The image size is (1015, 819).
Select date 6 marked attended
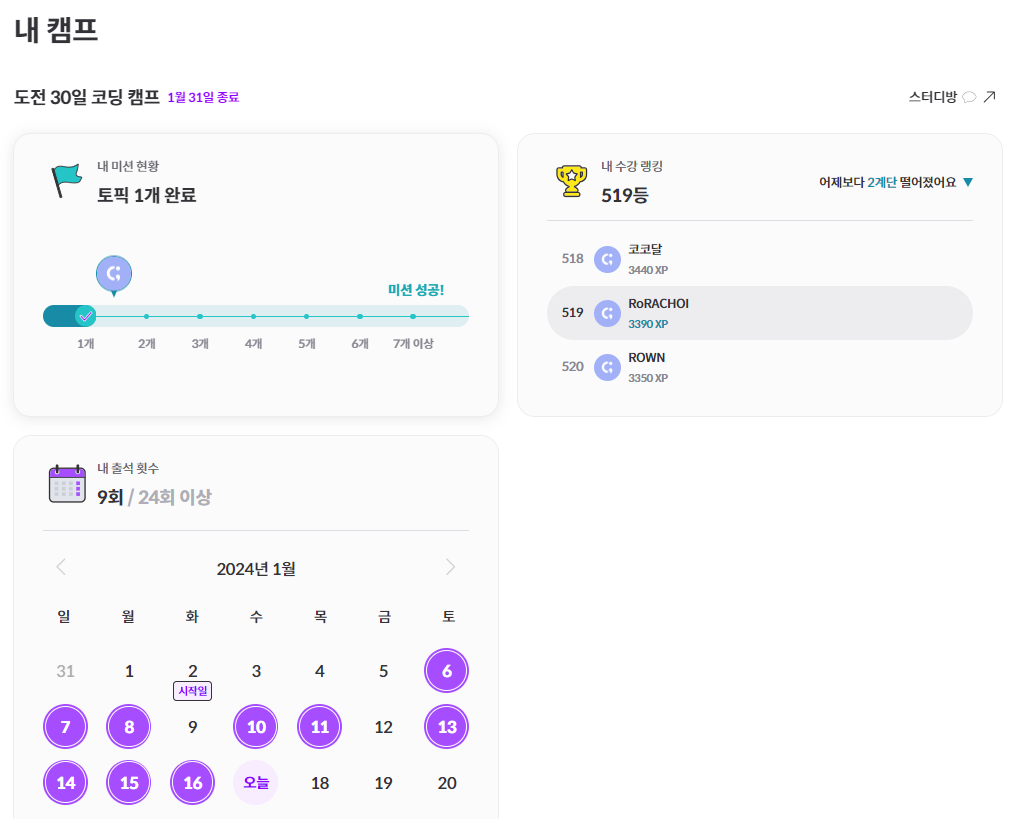click(x=447, y=671)
